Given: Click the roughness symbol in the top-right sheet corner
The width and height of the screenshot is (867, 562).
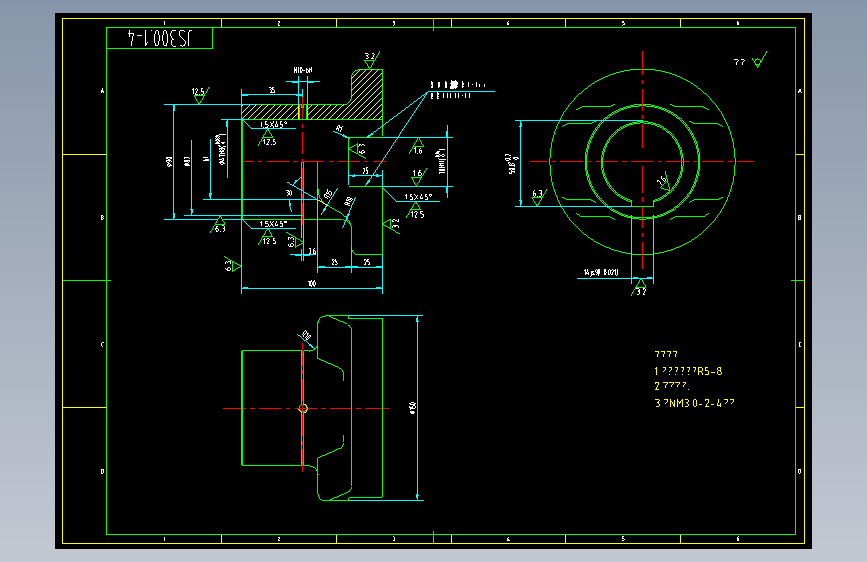Looking at the screenshot, I should click(x=760, y=60).
